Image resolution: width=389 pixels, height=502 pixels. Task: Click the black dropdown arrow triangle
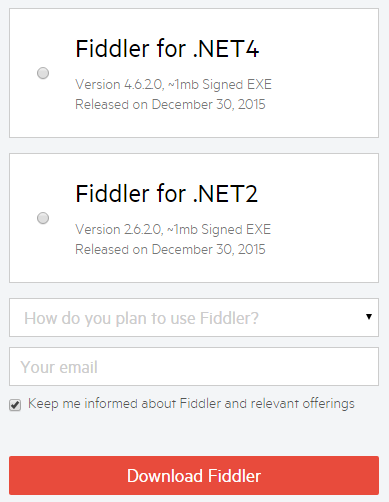coord(369,317)
